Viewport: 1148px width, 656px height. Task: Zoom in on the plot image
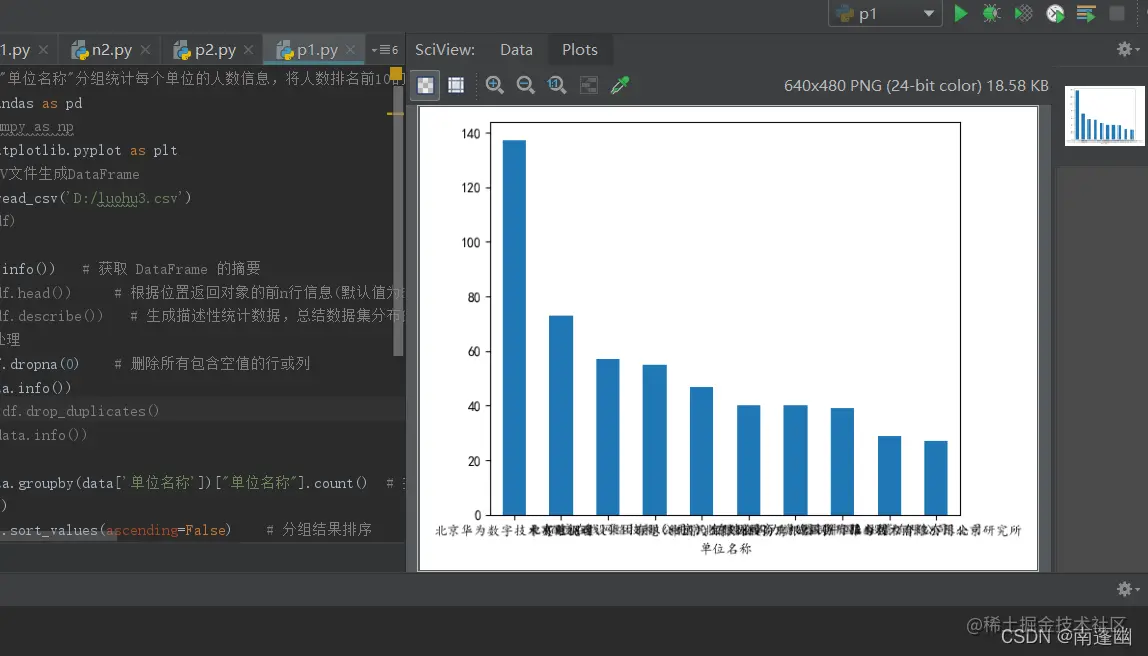[x=495, y=85]
